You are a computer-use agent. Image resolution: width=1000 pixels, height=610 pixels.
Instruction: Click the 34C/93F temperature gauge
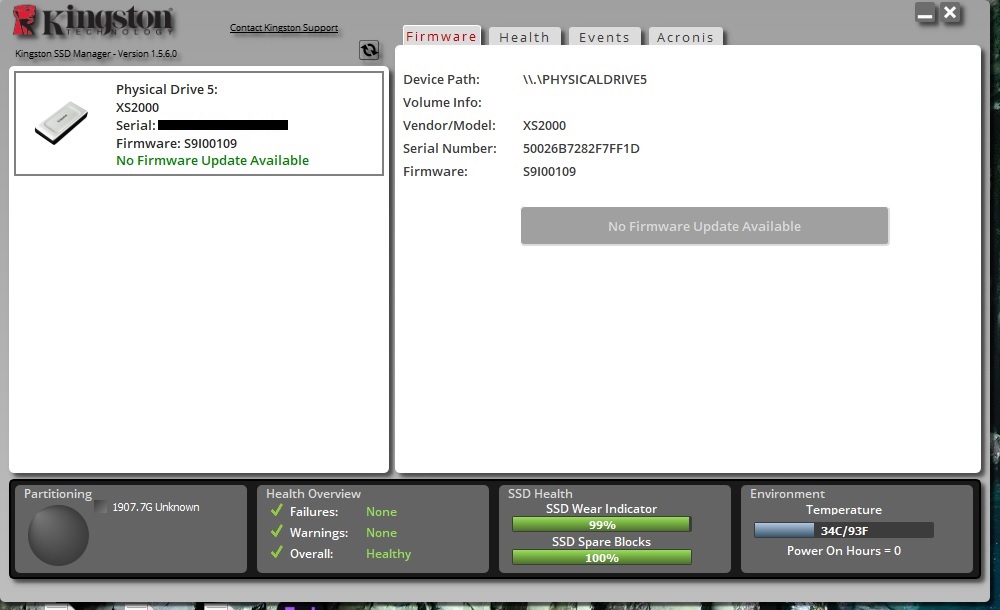843,530
